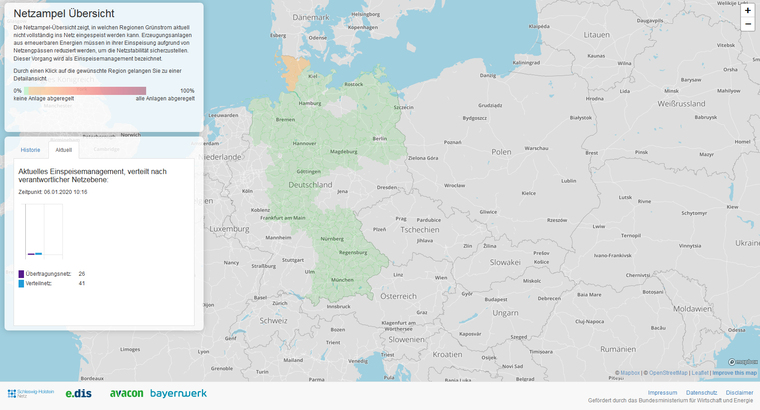
Task: Zoom in on the map
Action: tap(747, 10)
